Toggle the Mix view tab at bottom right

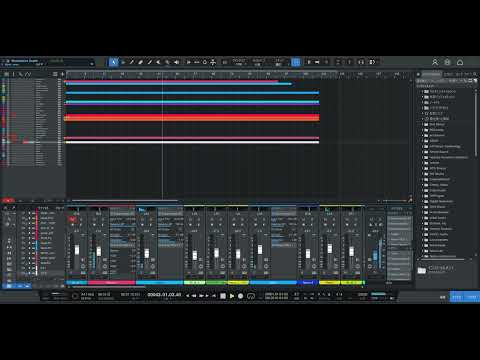(457, 297)
